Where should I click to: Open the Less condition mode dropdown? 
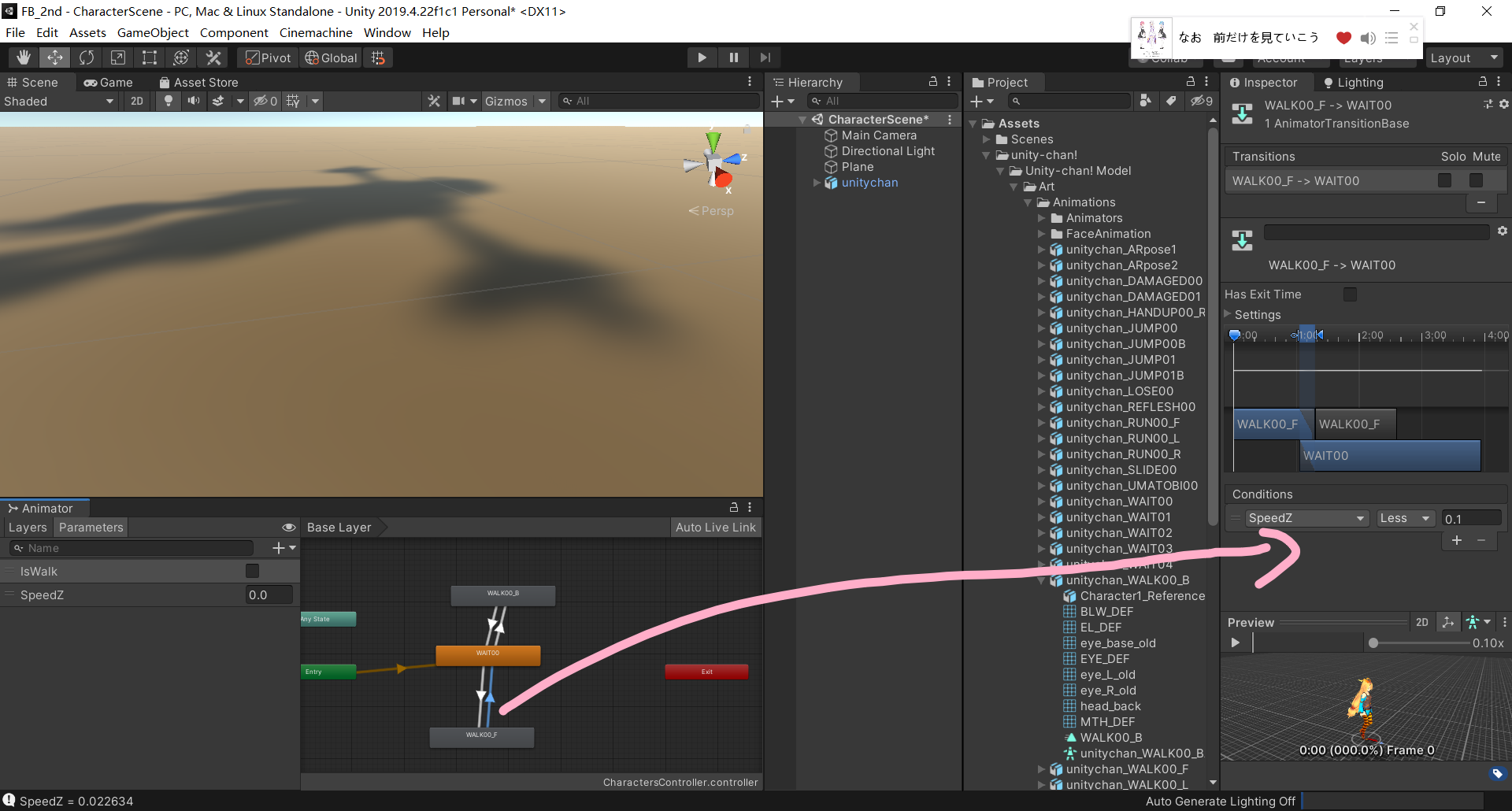tap(1405, 518)
